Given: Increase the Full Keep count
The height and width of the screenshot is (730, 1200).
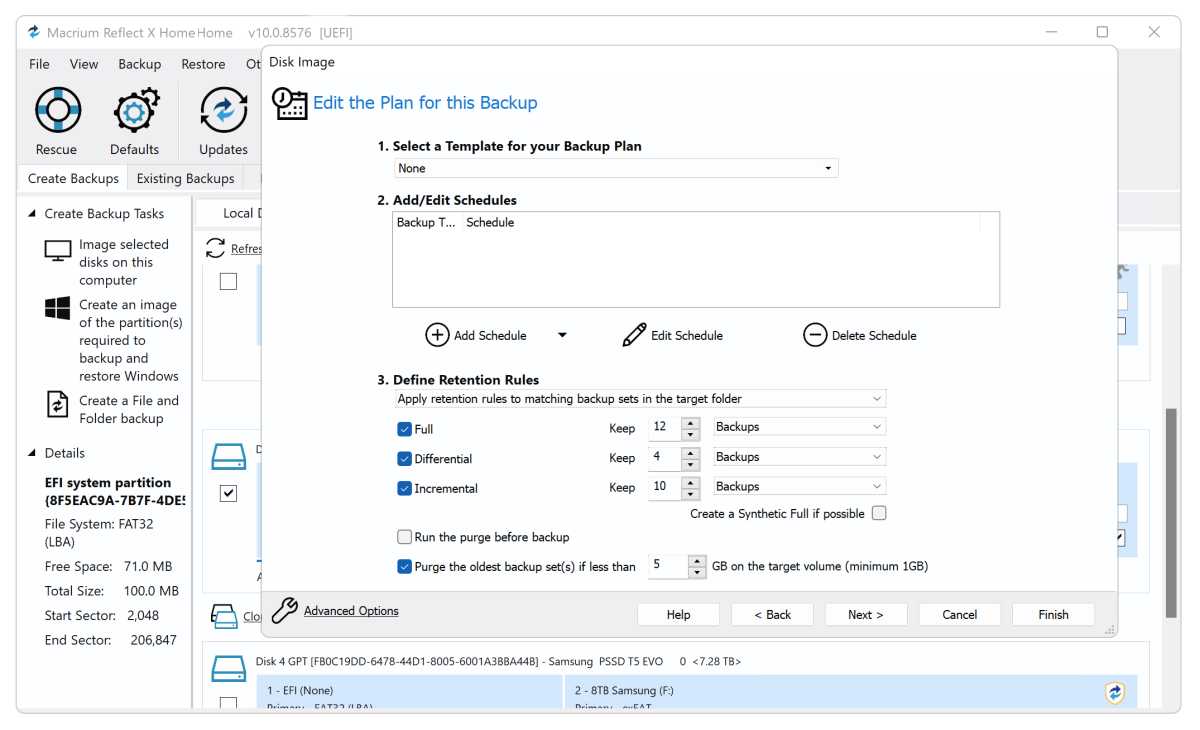Looking at the screenshot, I should (x=691, y=422).
